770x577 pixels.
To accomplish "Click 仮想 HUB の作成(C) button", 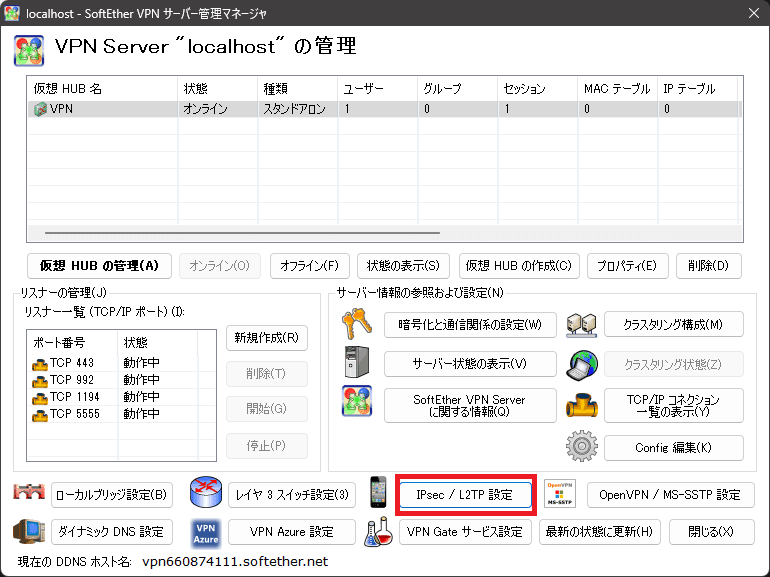I will [x=519, y=266].
